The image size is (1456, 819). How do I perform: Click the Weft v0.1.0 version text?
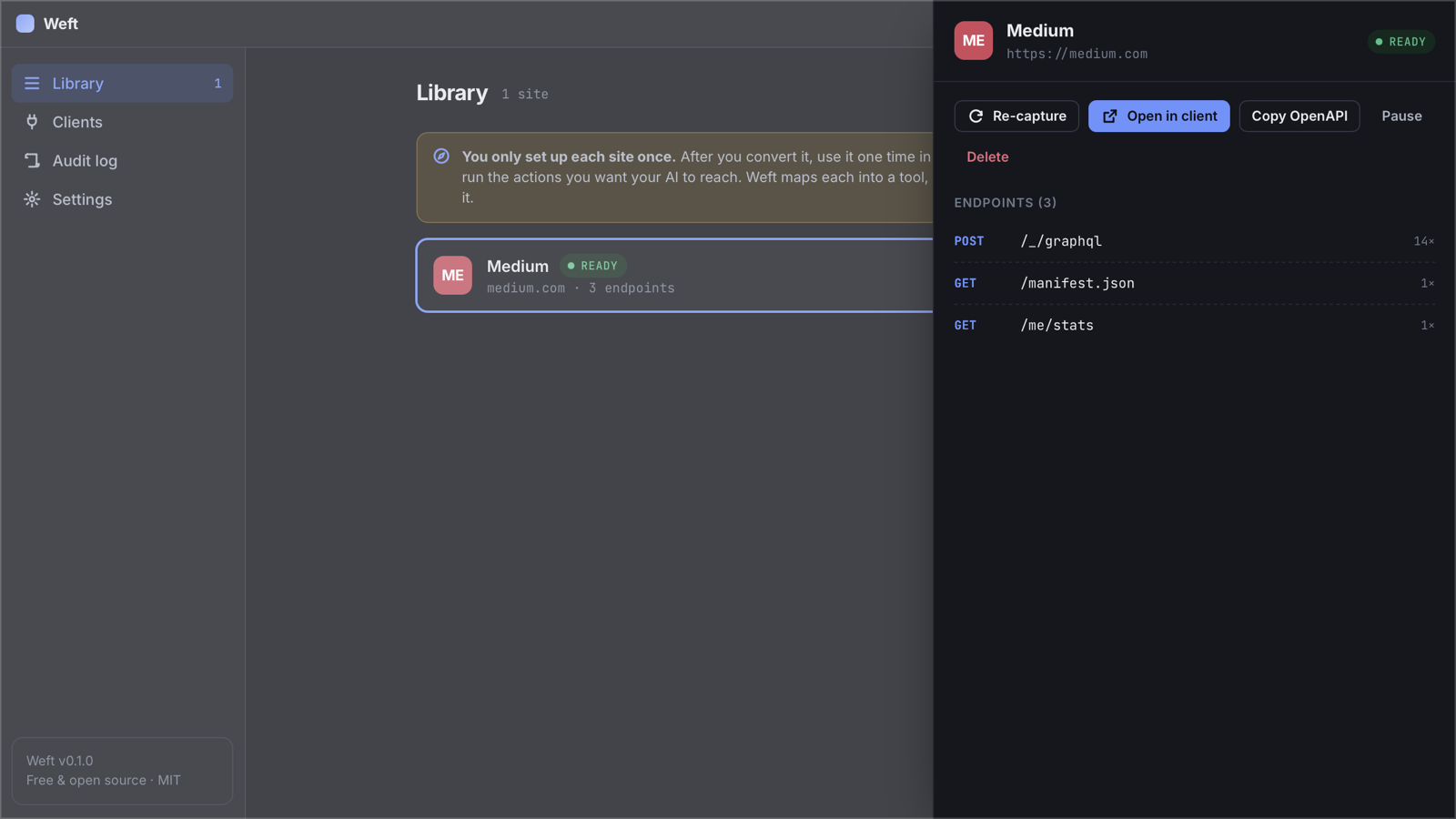click(x=59, y=761)
